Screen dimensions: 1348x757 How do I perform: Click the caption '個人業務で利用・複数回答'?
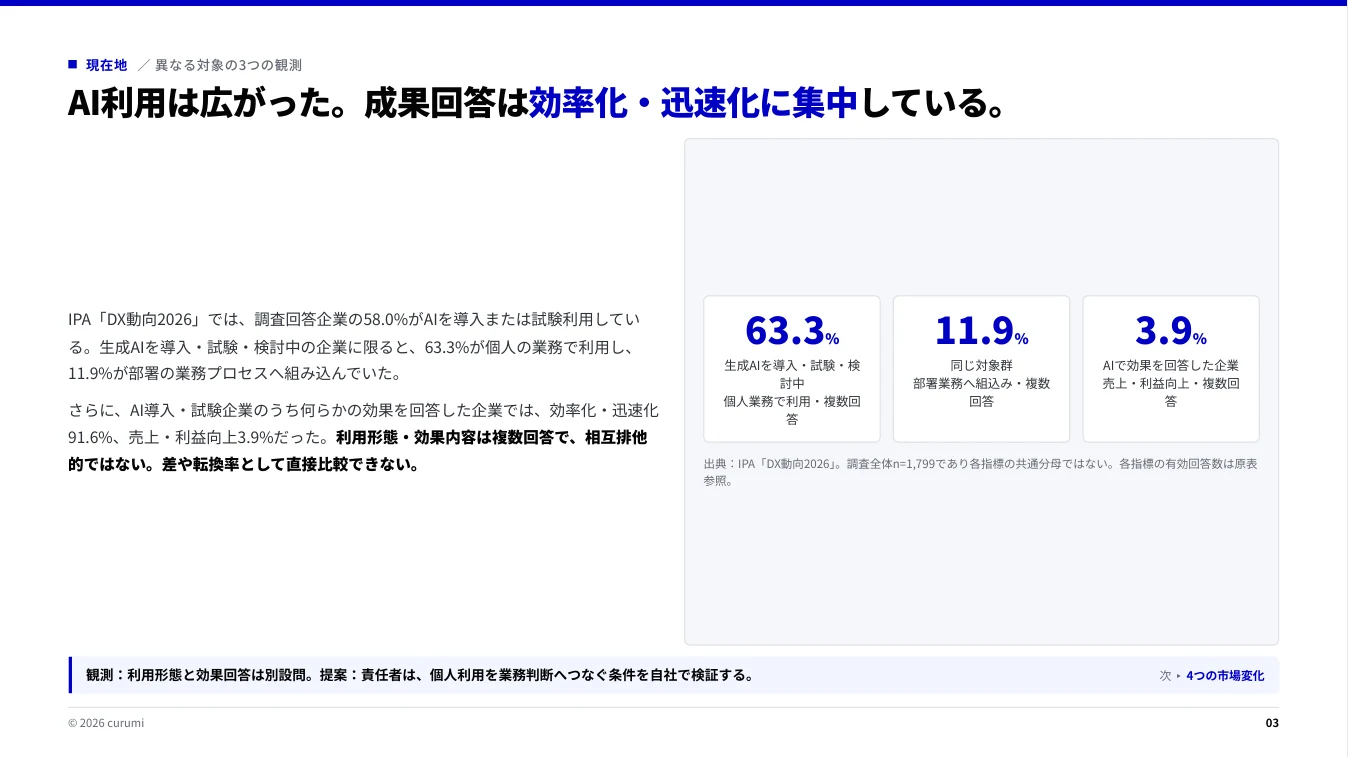(x=792, y=410)
